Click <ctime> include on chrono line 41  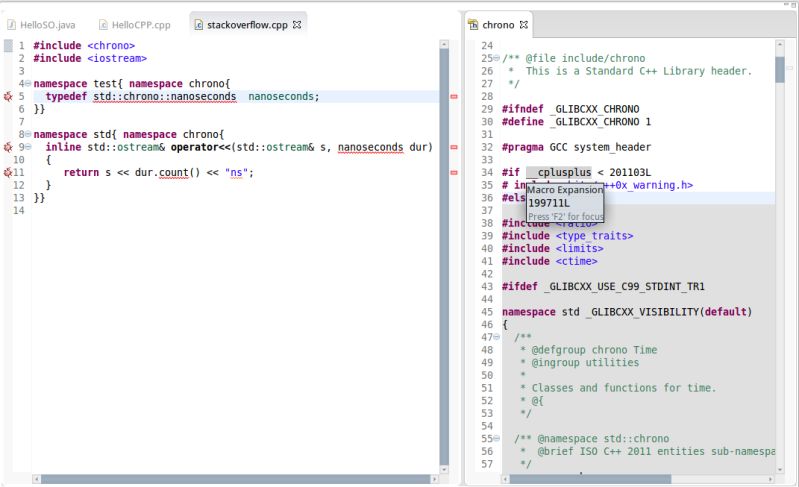click(x=576, y=261)
